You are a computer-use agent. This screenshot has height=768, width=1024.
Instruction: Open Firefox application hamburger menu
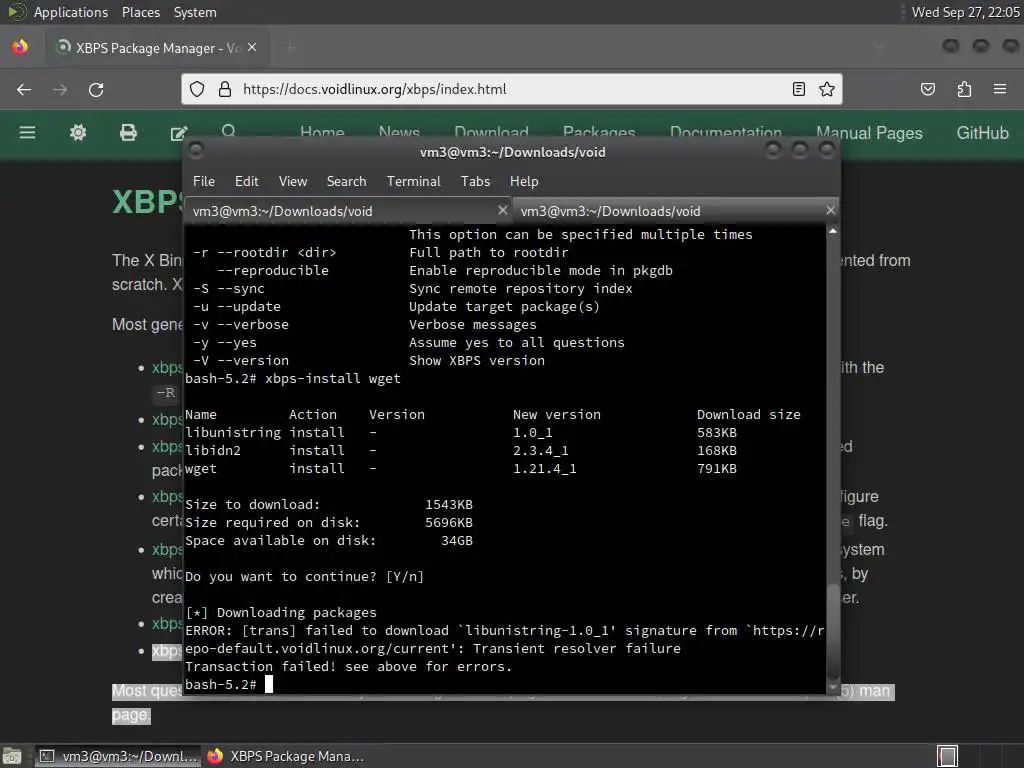click(x=1000, y=89)
